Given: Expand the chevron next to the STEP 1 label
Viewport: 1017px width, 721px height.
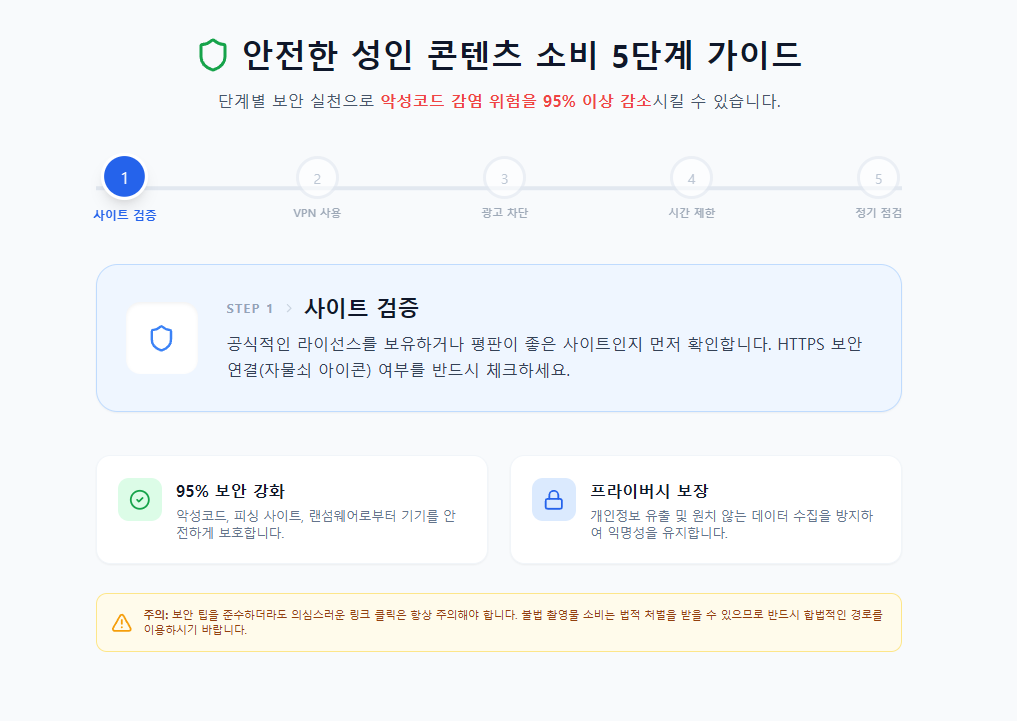Looking at the screenshot, I should [289, 308].
